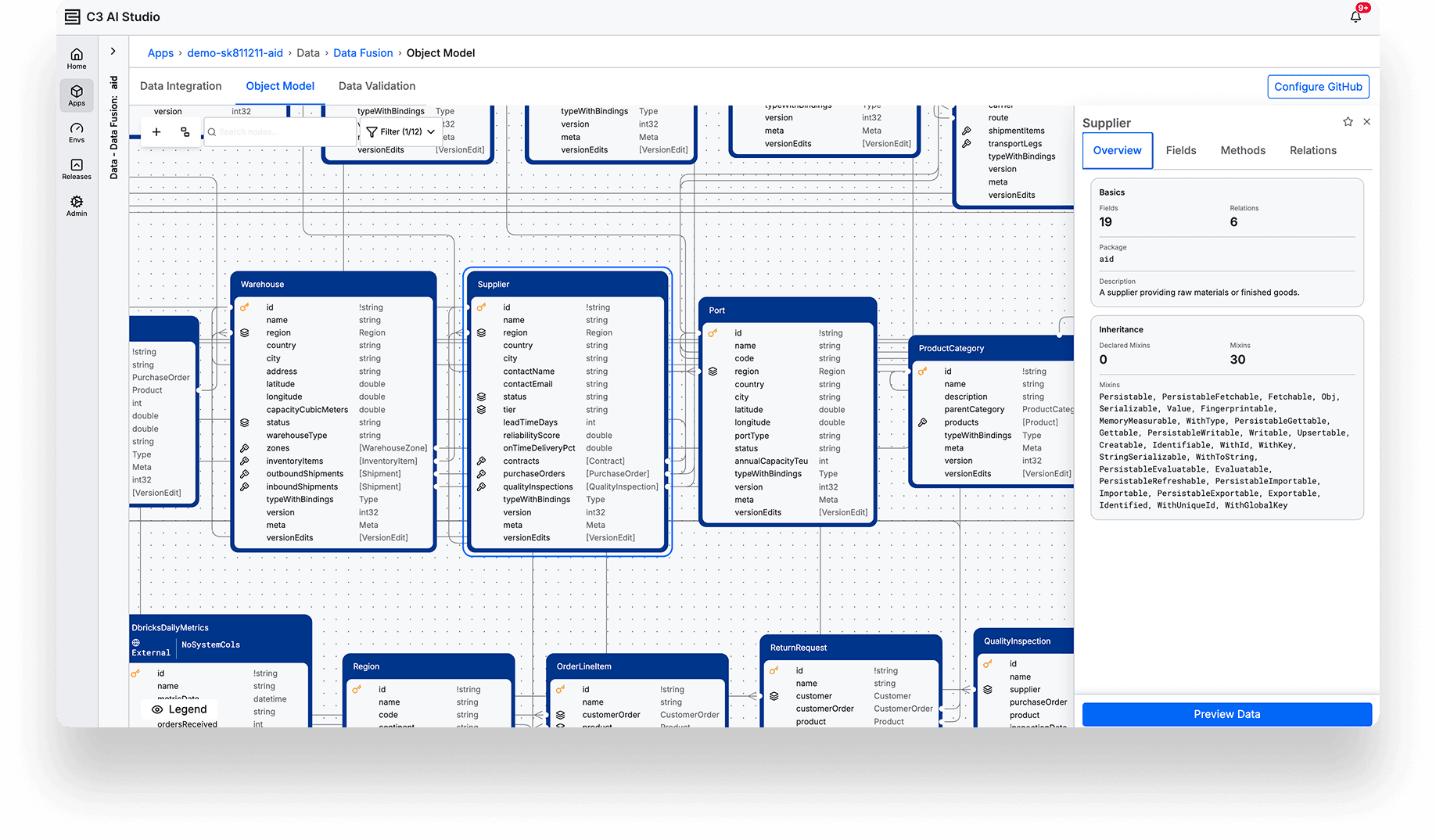Screen dimensions: 1436x840
Task: Open the Methods tab in Supplier panel
Action: 1243,150
